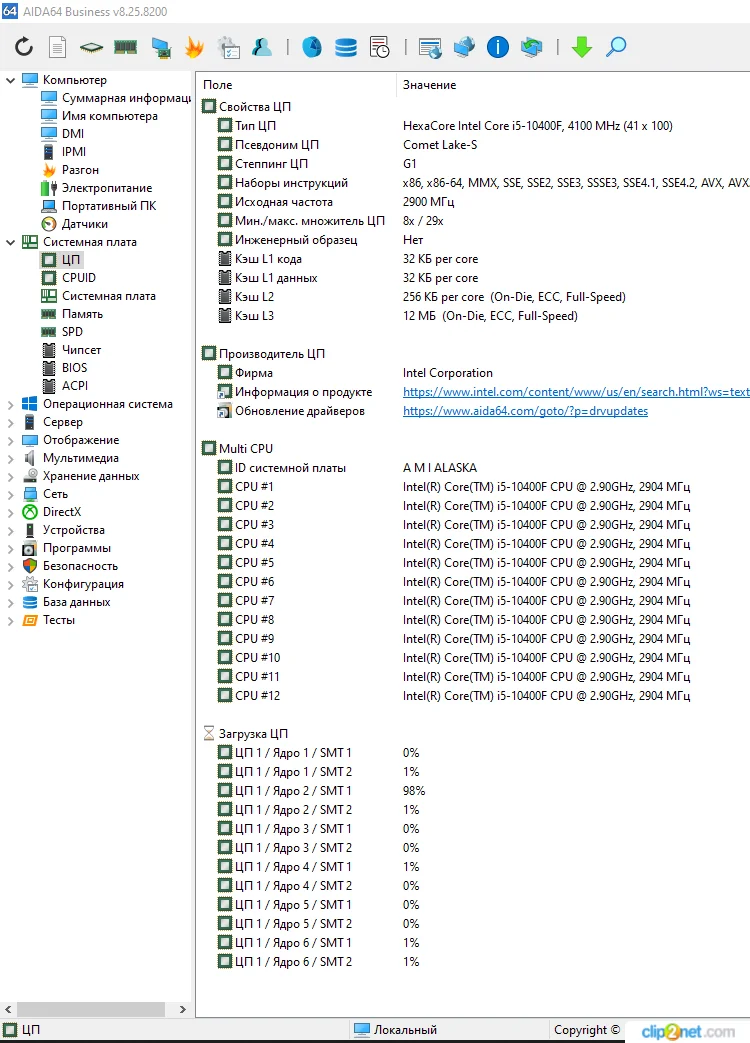Open the CPUID tree item
750x1043 pixels.
coord(69,277)
